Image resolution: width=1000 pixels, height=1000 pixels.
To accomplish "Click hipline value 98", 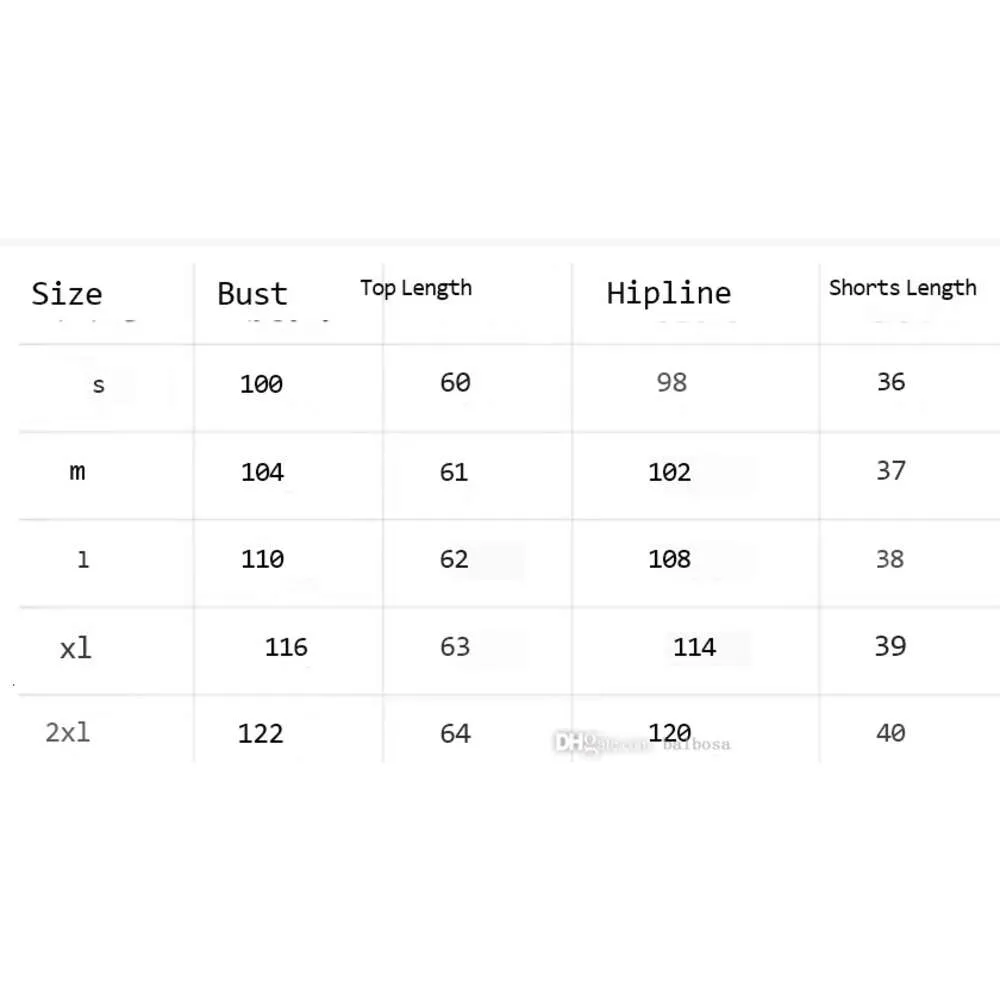I will click(672, 382).
